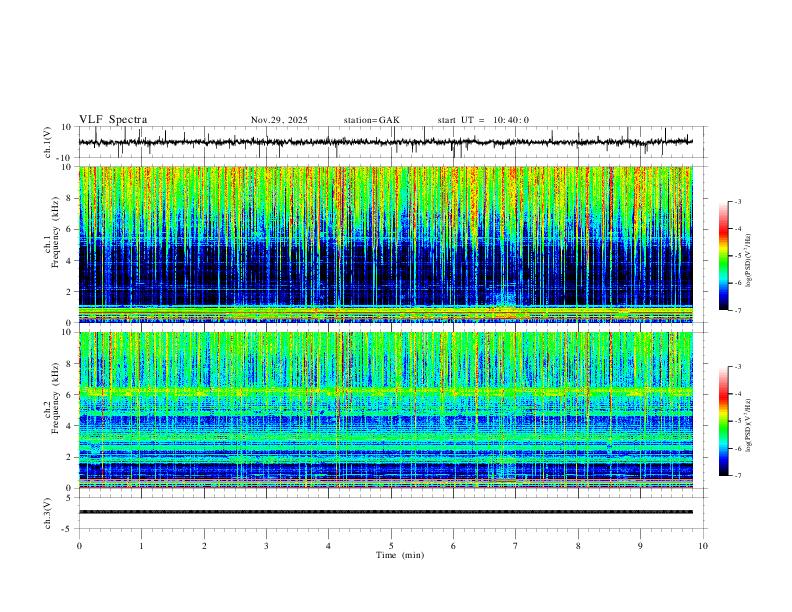The height and width of the screenshot is (612, 792).
Task: Click the "-3" label on ch.1 color bar
Action: click(738, 201)
